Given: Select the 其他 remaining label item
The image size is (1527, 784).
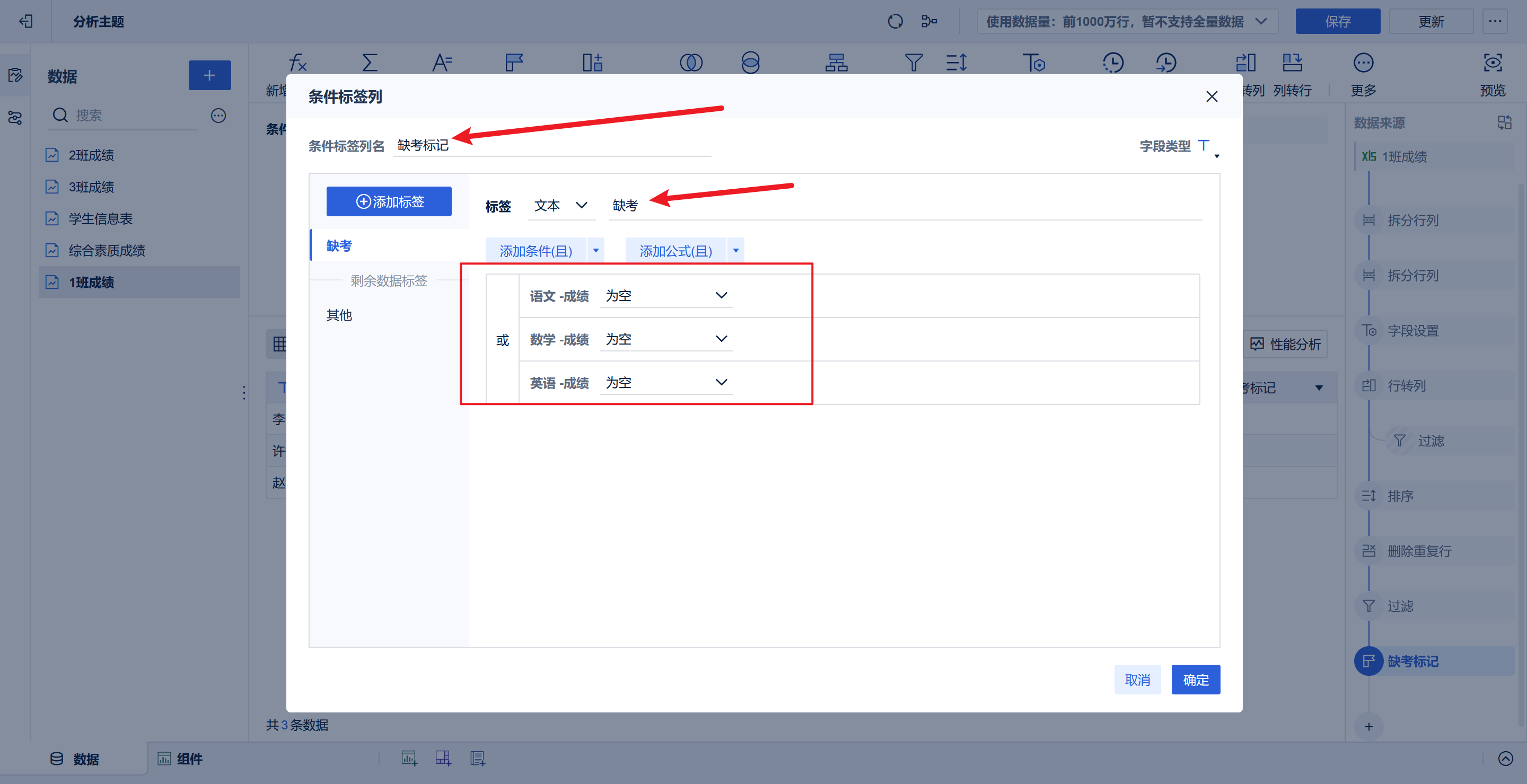Looking at the screenshot, I should [339, 315].
